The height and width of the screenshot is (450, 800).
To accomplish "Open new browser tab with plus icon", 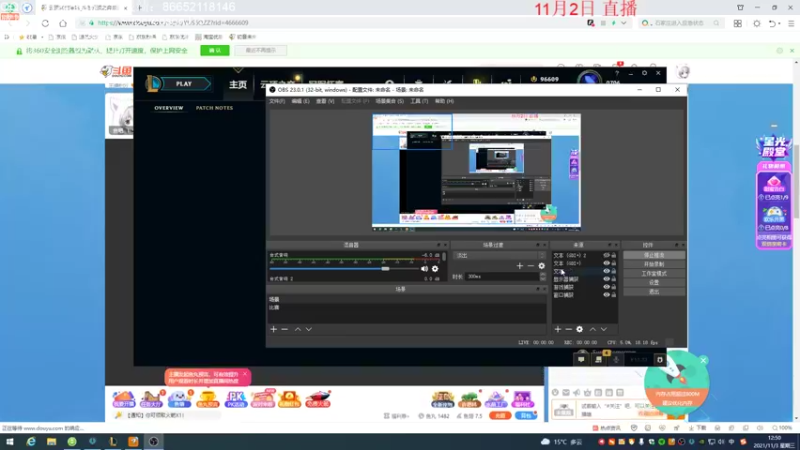I will [x=139, y=8].
